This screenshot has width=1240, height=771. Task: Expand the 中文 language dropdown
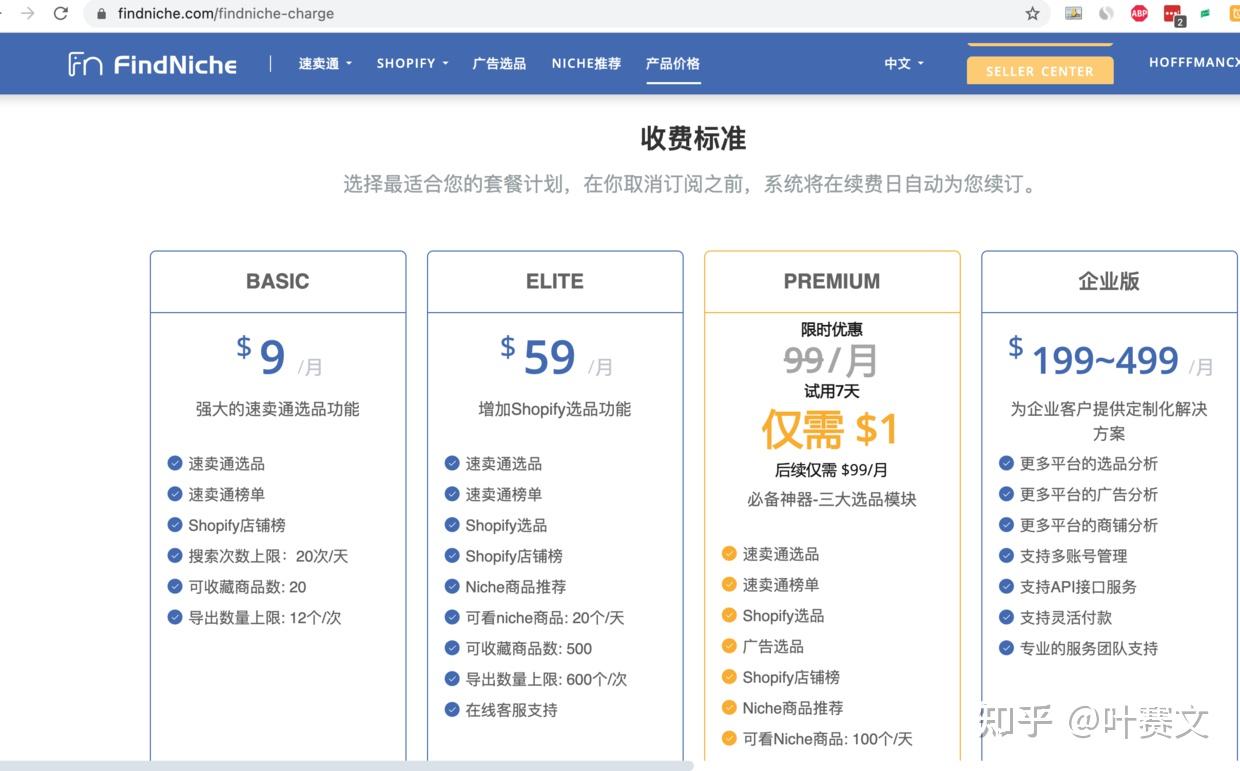[902, 63]
